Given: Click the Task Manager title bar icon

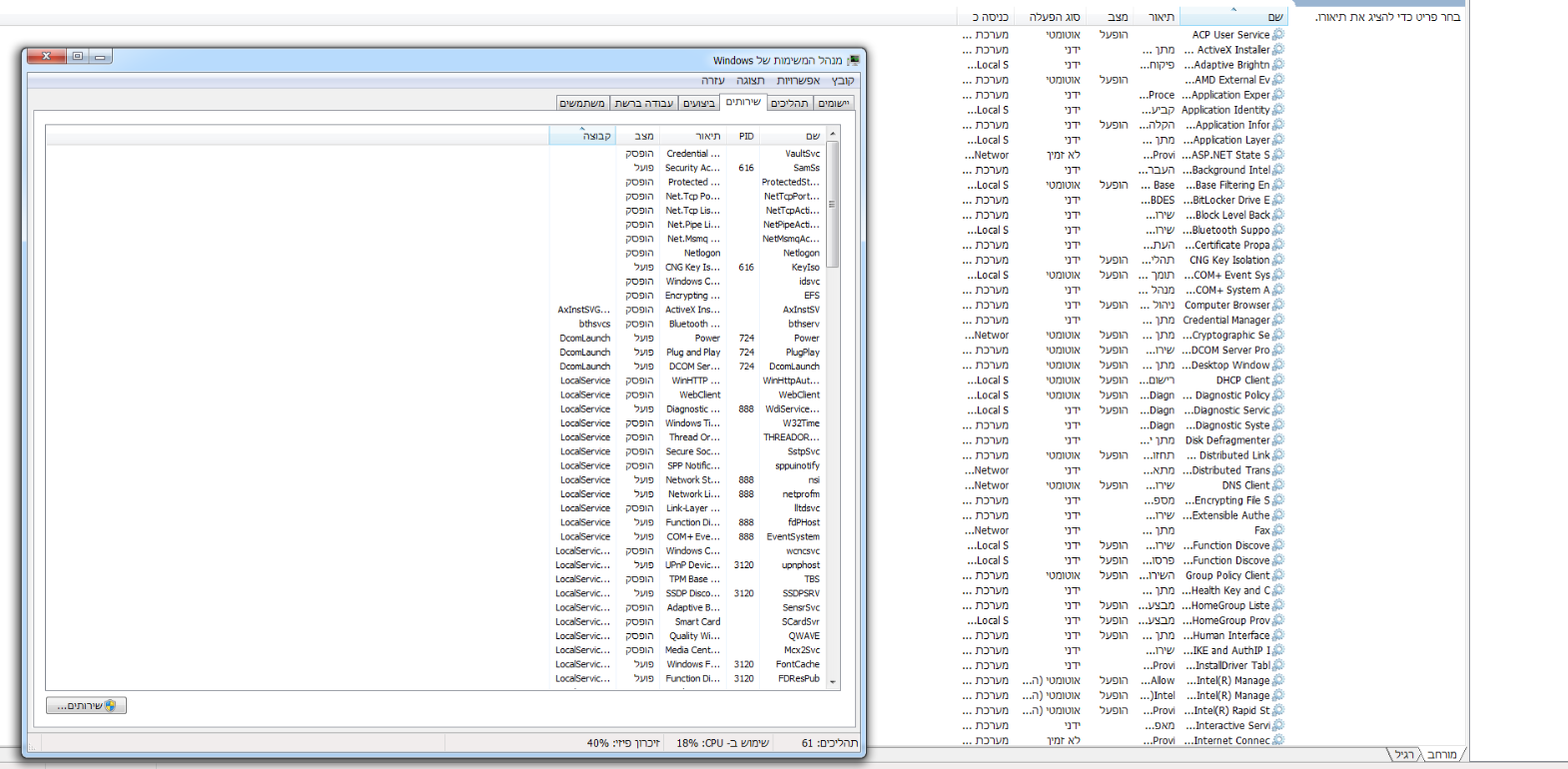Looking at the screenshot, I should pos(853,60).
